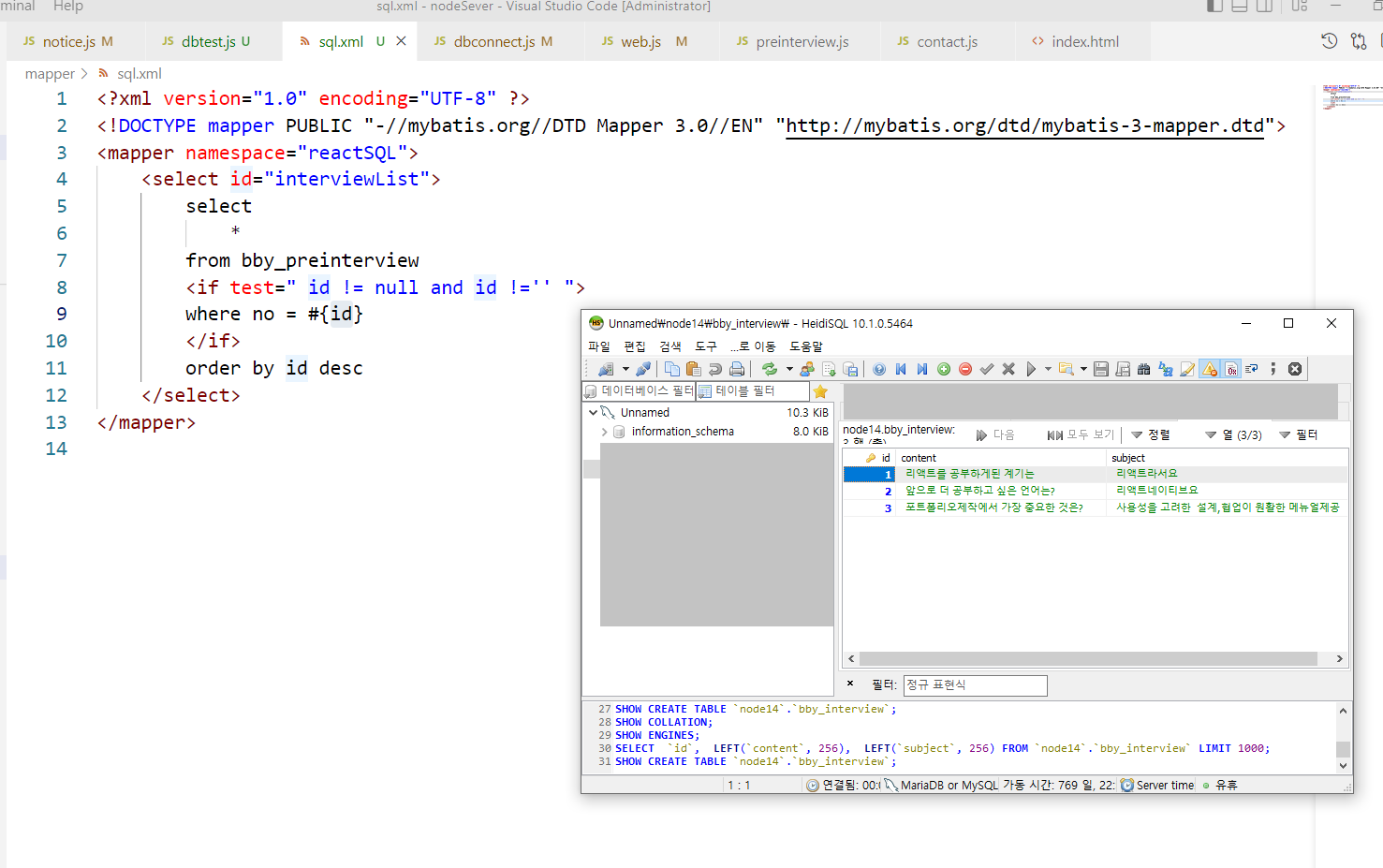
Task: Disconnect from server plug icon
Action: [643, 369]
